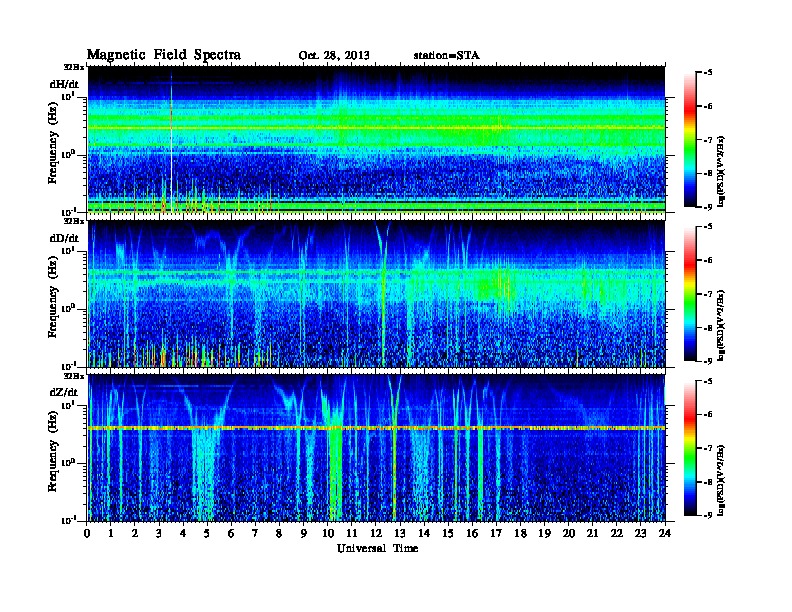This screenshot has height=612, width=792.
Task: Click the 10^1 frequency tick of dZ/dt panel
Action: tap(68, 405)
